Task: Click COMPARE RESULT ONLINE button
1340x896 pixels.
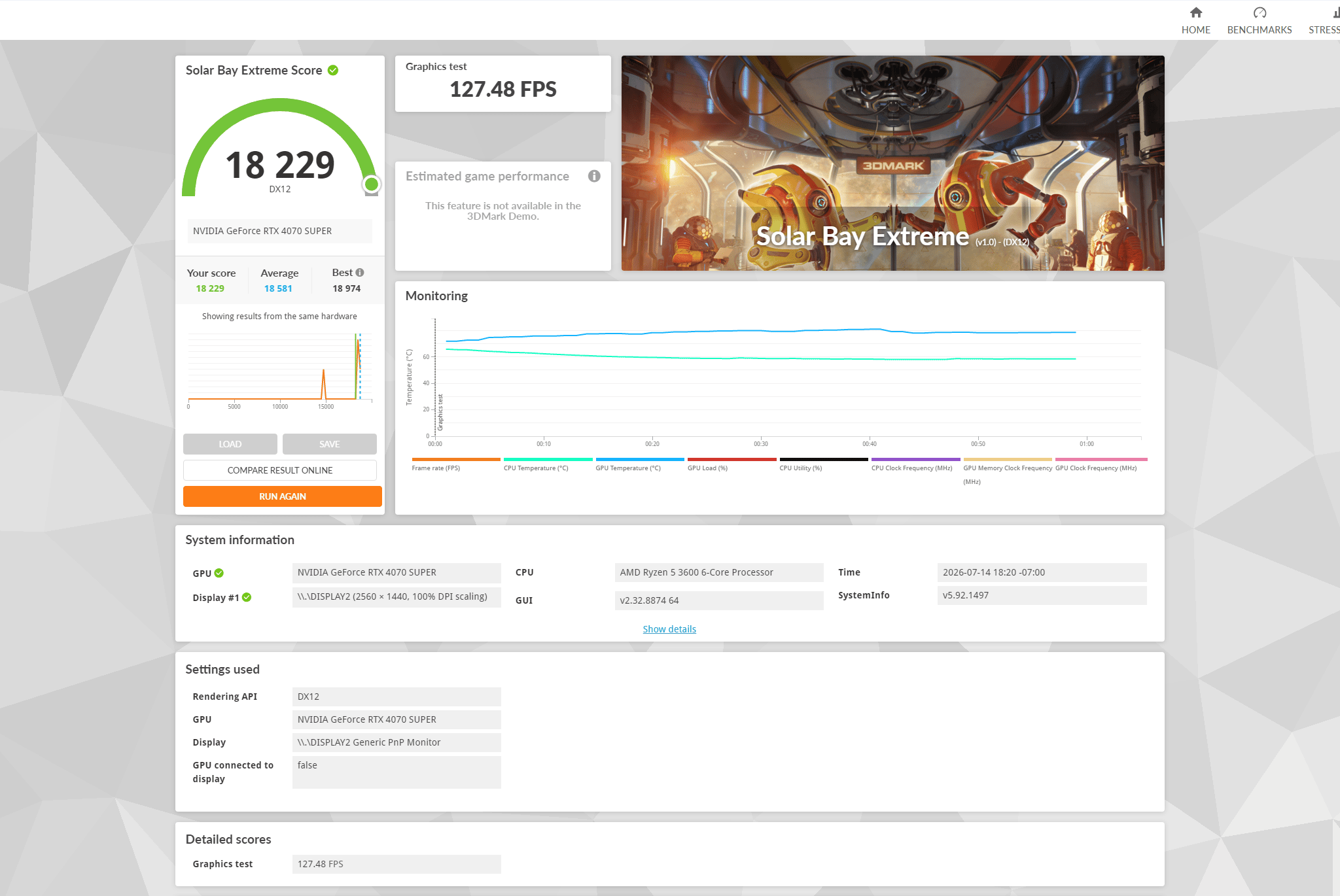Action: pyautogui.click(x=280, y=470)
